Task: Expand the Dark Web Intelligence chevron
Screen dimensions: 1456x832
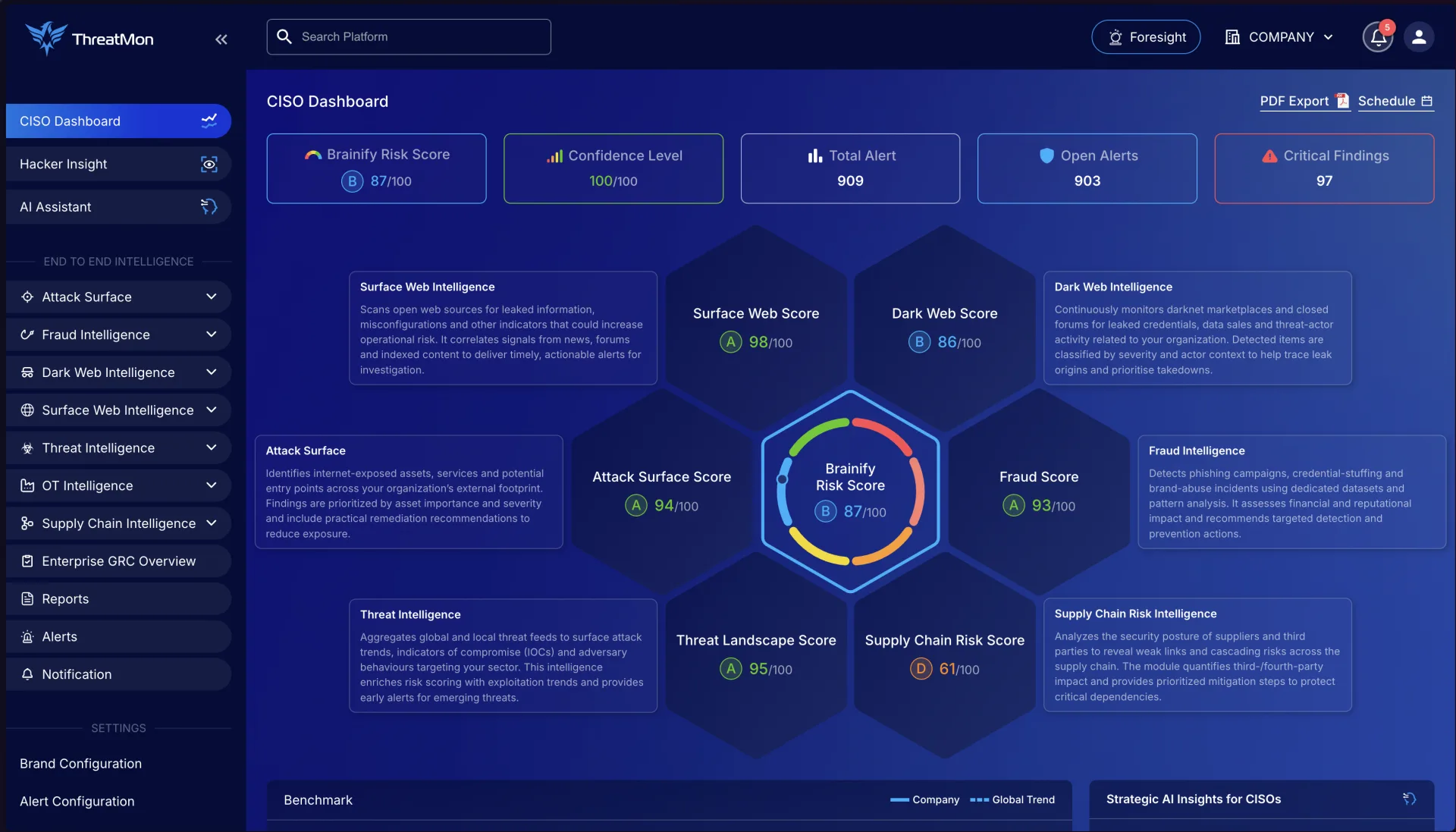Action: [212, 372]
